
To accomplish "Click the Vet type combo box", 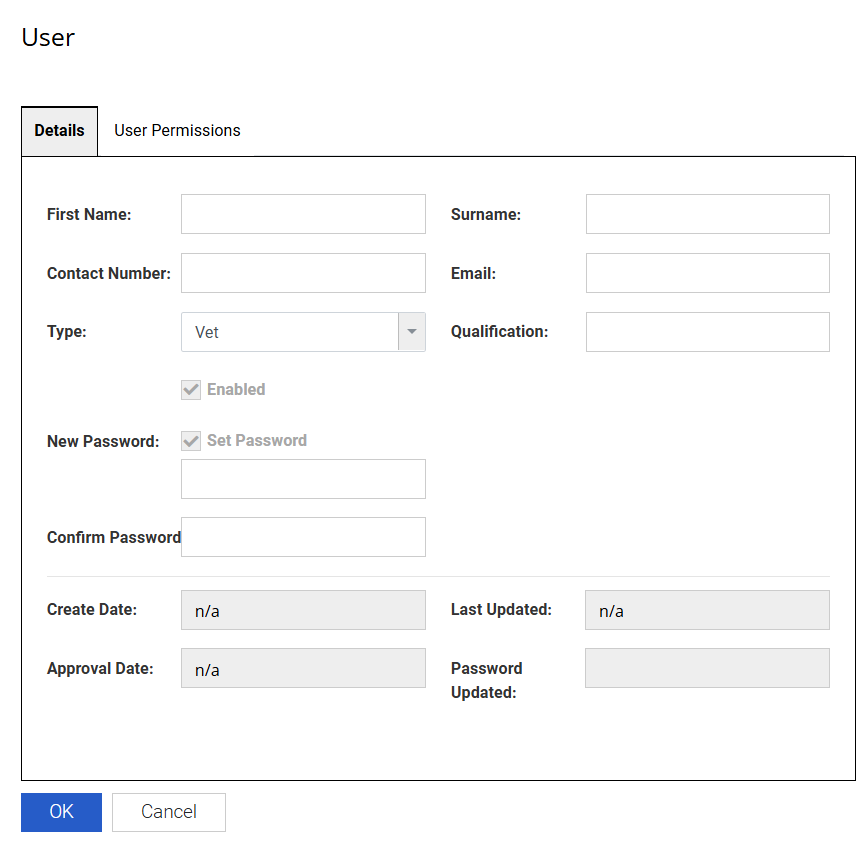I will (x=290, y=332).
